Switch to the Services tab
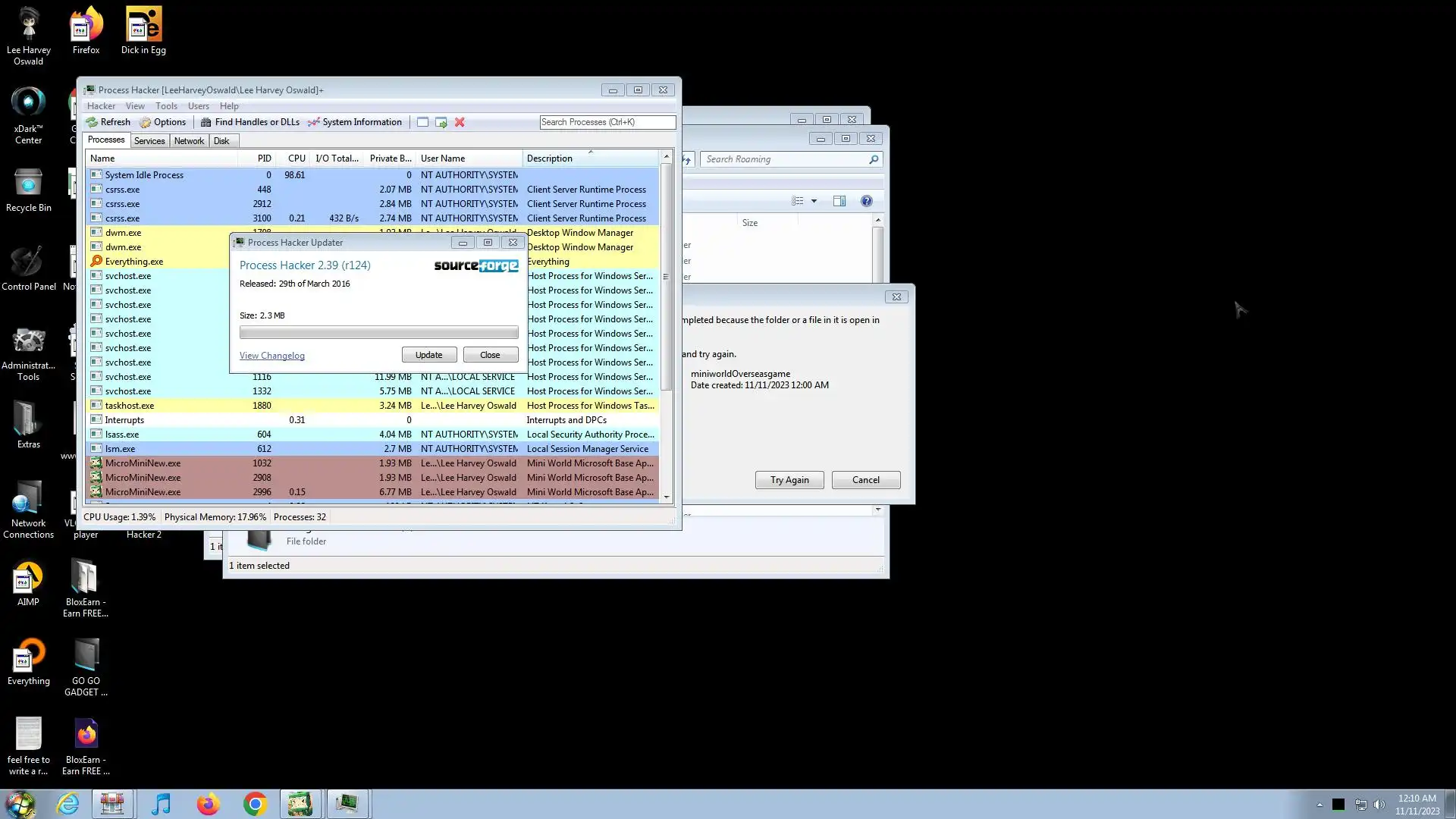The width and height of the screenshot is (1456, 819). tap(149, 140)
